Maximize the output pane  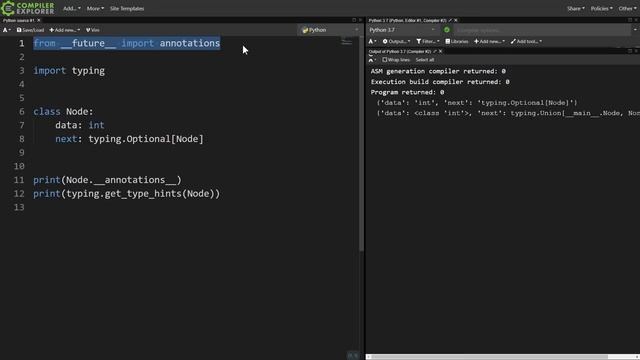coord(630,51)
